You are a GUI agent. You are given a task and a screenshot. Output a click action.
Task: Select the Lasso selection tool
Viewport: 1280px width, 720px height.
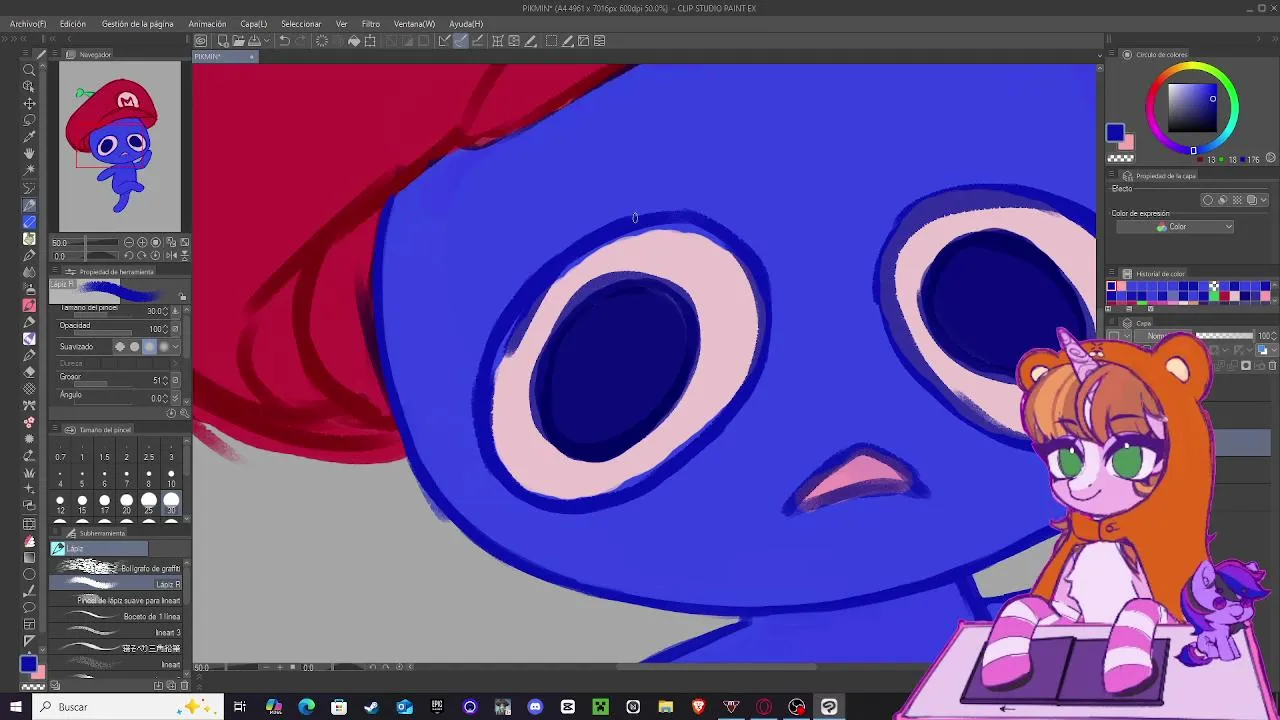[x=29, y=120]
